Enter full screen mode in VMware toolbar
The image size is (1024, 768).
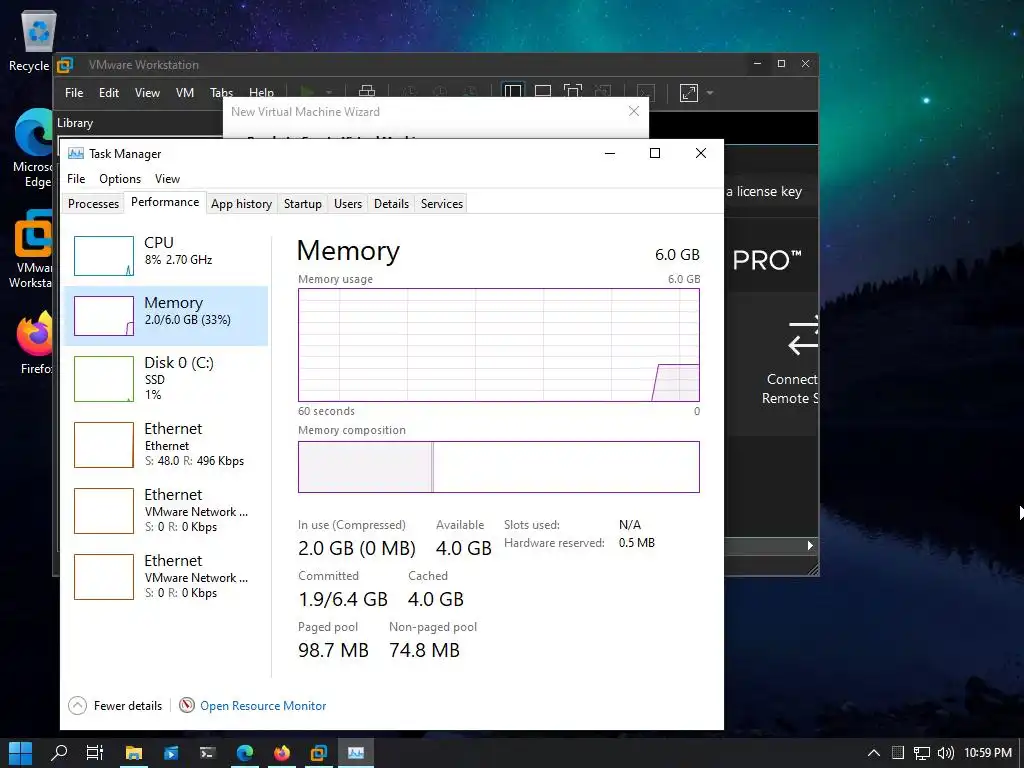click(573, 92)
